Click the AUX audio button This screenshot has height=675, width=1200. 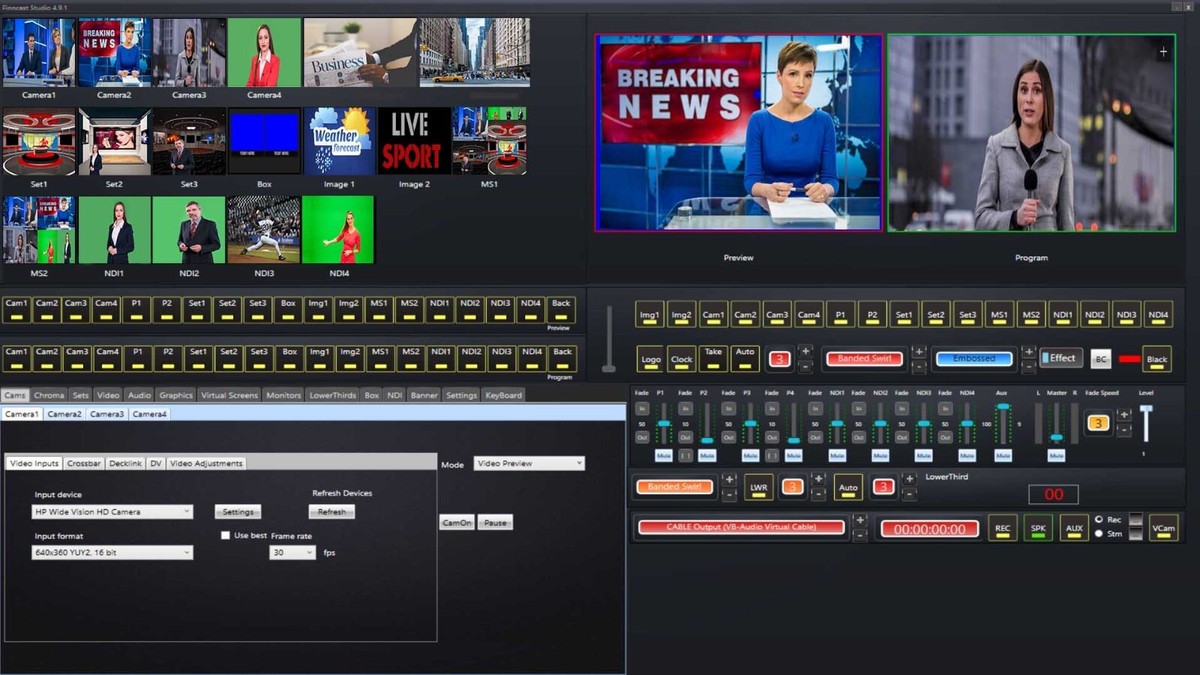1073,528
